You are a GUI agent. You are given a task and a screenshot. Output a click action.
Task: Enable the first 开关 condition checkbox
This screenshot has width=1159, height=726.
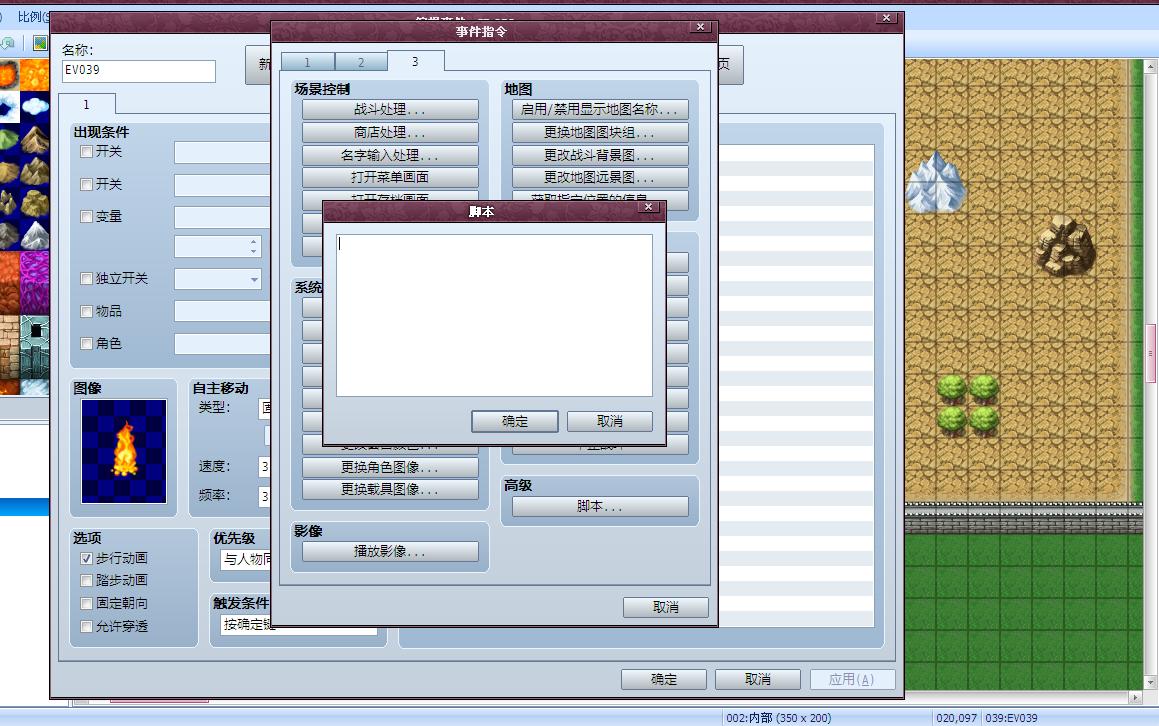[x=86, y=152]
